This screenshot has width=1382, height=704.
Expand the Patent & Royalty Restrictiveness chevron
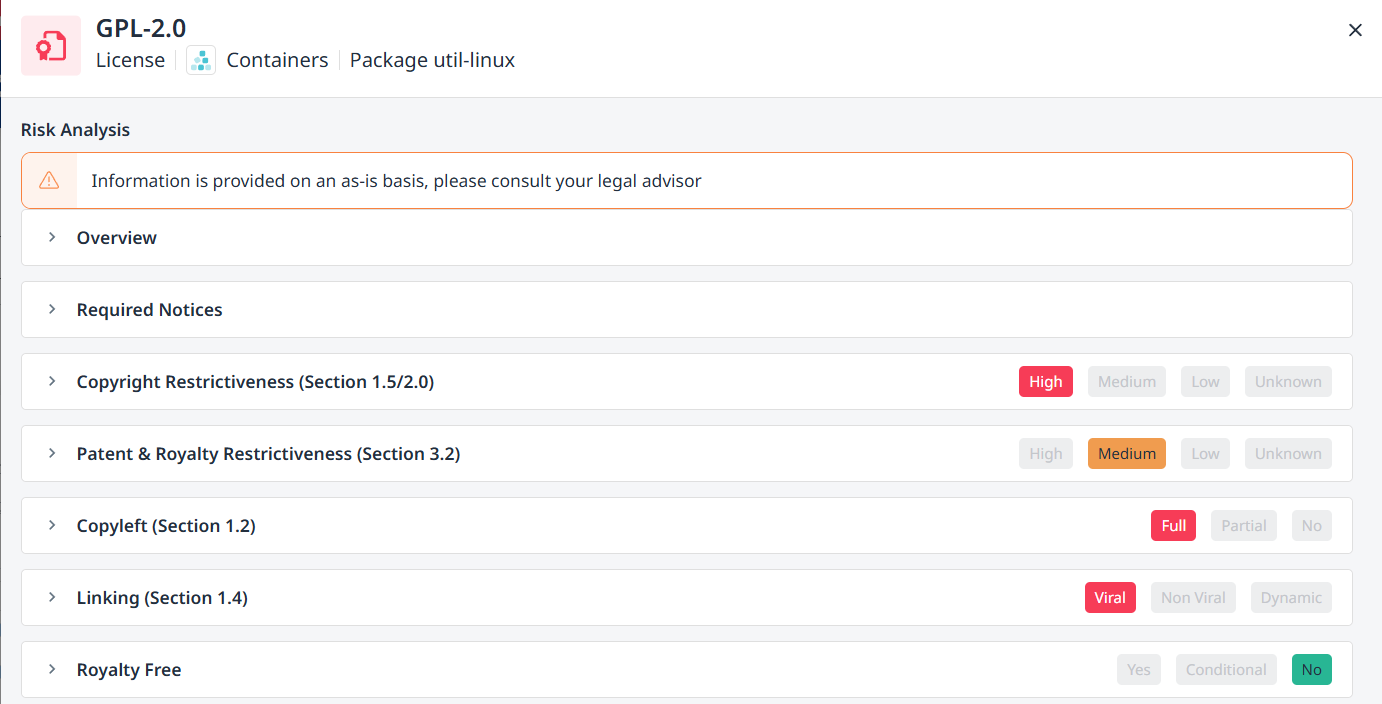(52, 454)
